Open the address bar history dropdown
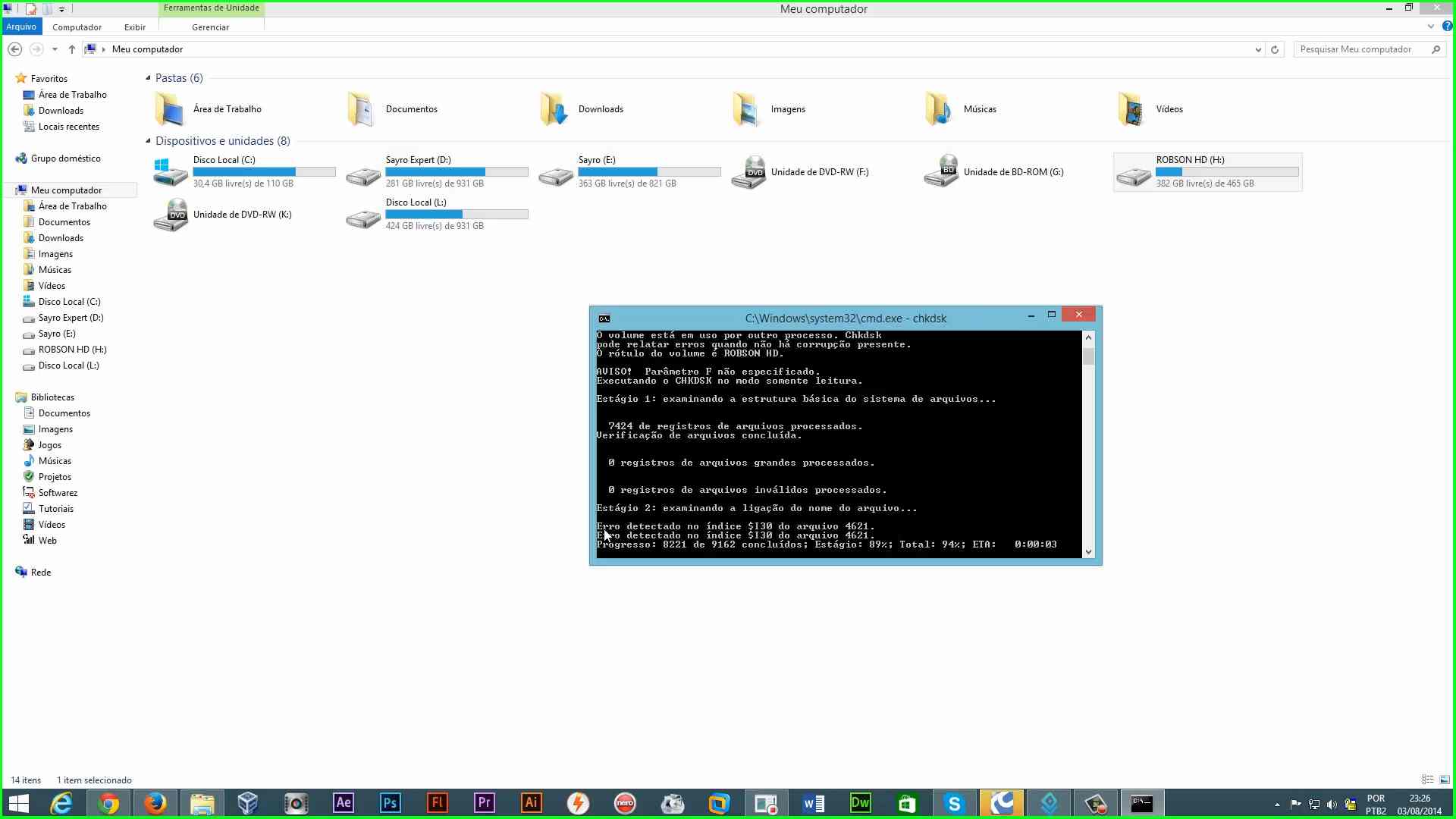Image resolution: width=1456 pixels, height=819 pixels. pyautogui.click(x=1258, y=49)
